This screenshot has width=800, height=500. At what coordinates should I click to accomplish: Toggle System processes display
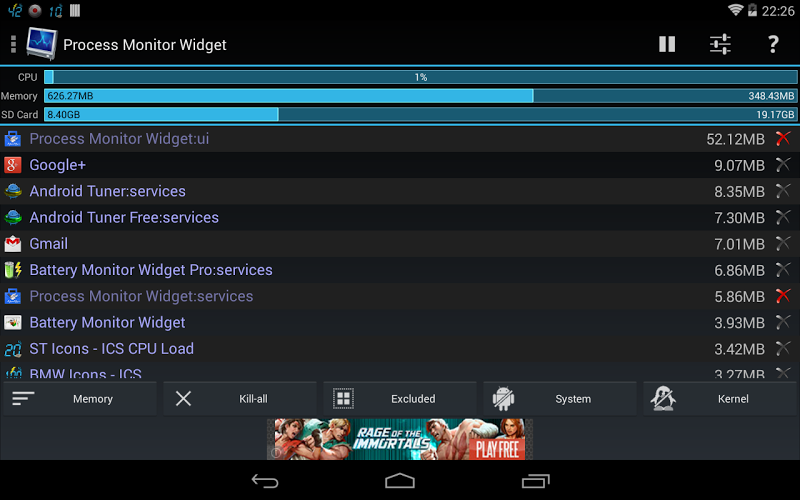(x=560, y=399)
